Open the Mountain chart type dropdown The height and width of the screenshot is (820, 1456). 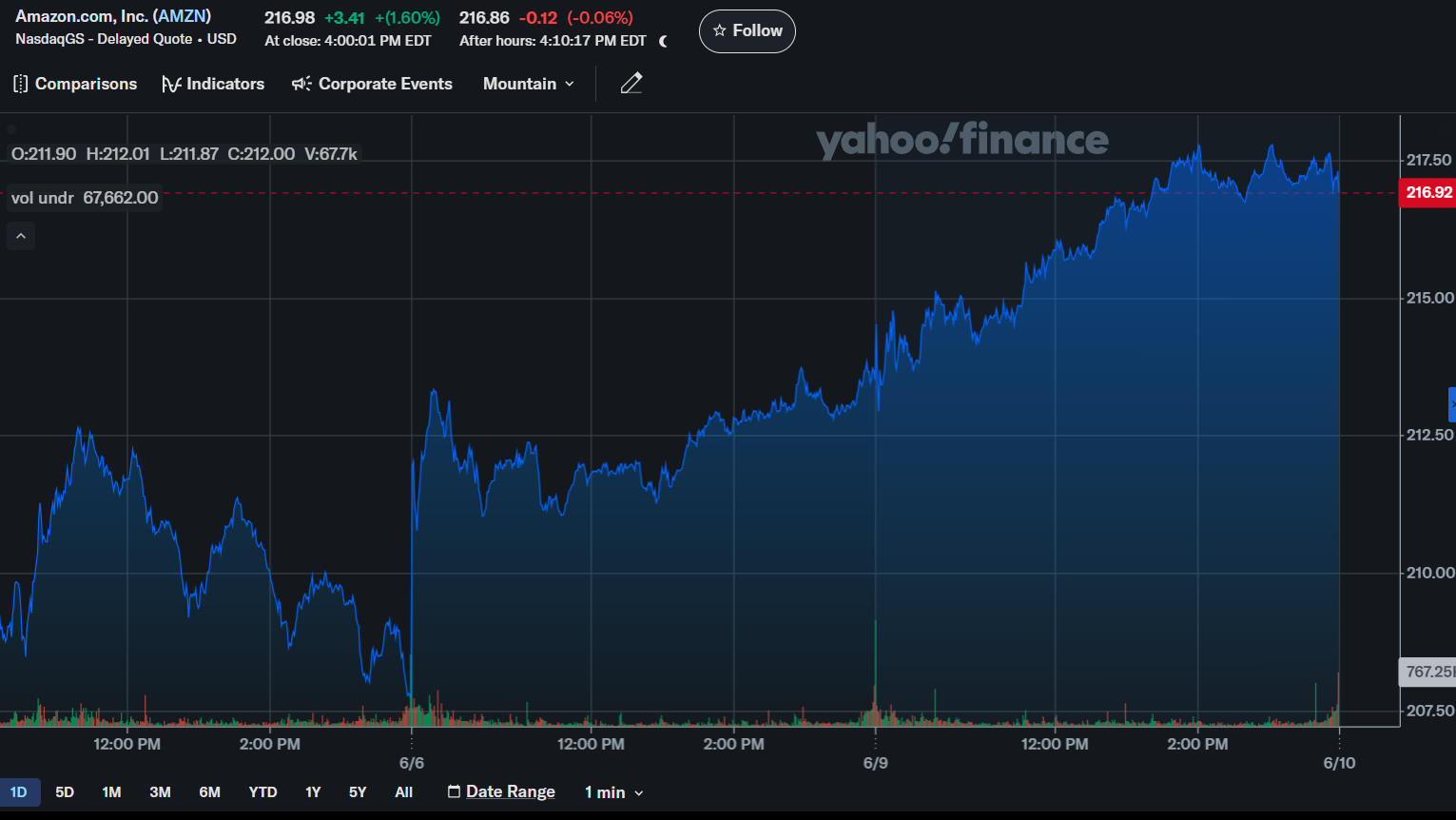[529, 84]
